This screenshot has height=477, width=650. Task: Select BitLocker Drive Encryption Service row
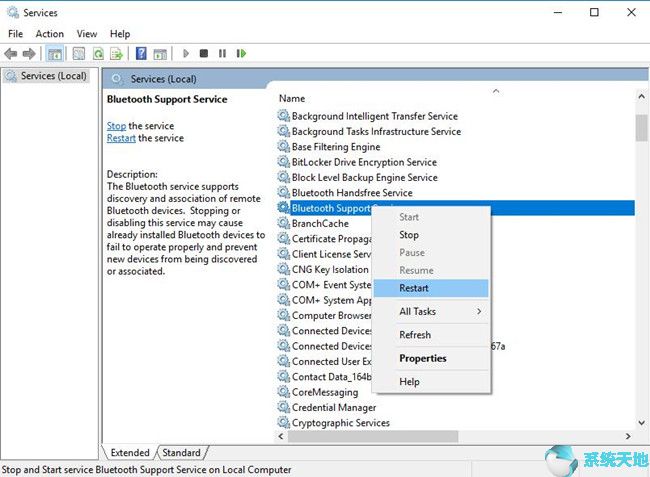pos(455,162)
